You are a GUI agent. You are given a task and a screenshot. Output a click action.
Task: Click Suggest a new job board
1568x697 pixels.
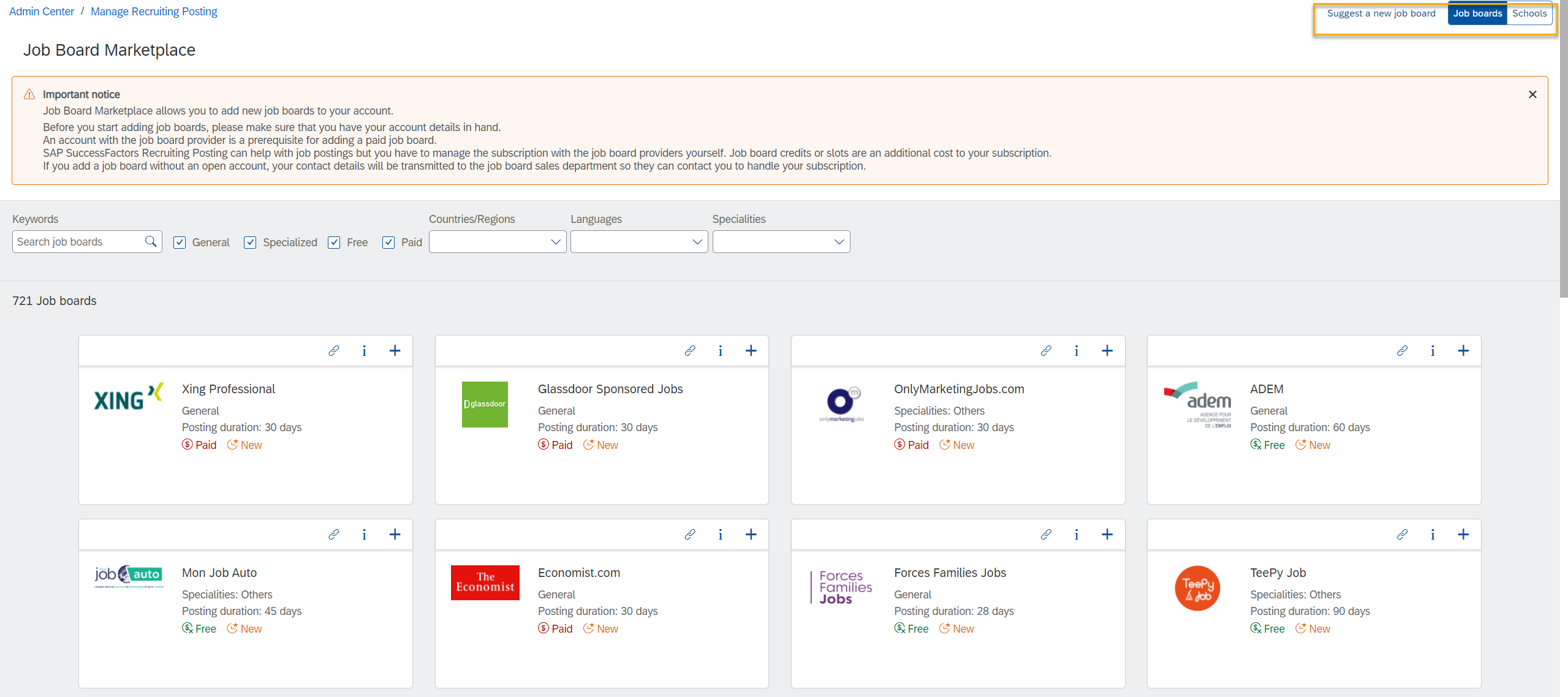pyautogui.click(x=1381, y=13)
